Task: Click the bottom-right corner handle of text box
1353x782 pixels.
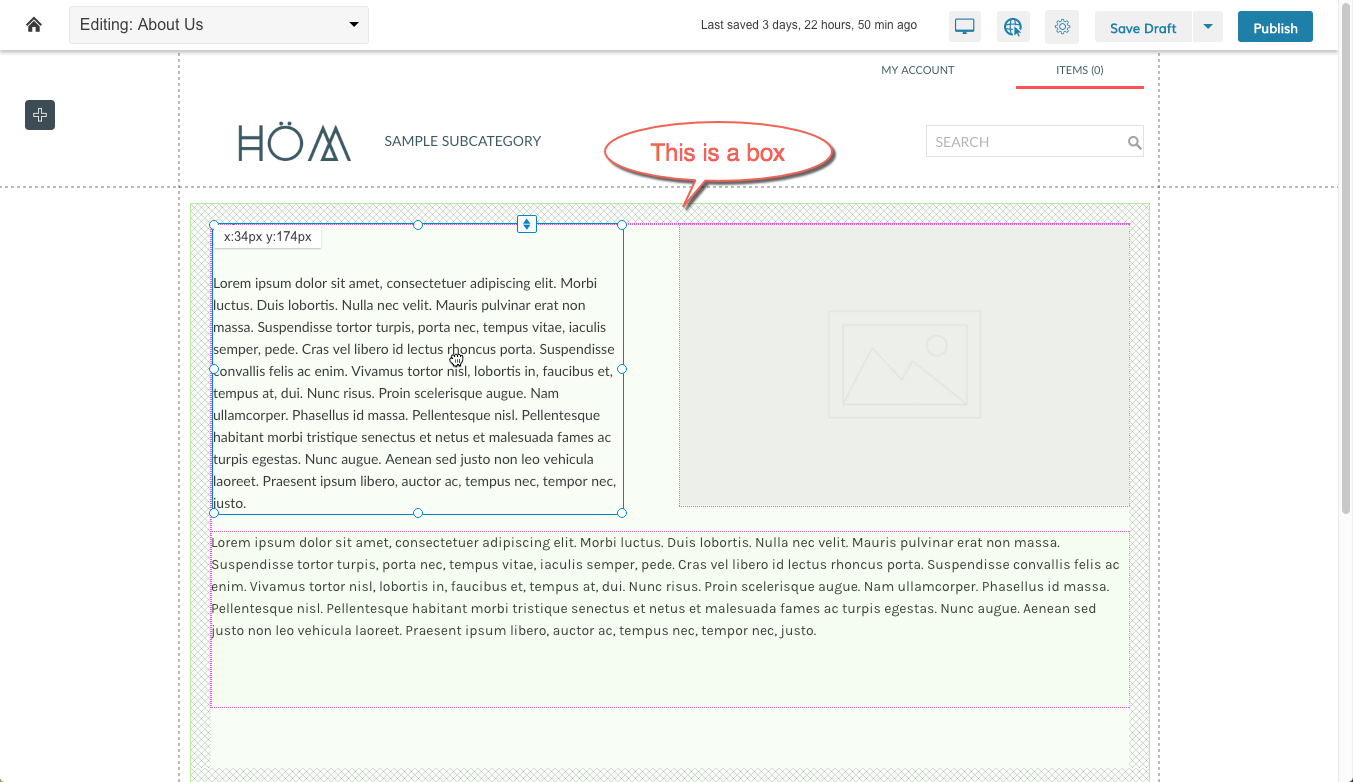Action: (622, 513)
